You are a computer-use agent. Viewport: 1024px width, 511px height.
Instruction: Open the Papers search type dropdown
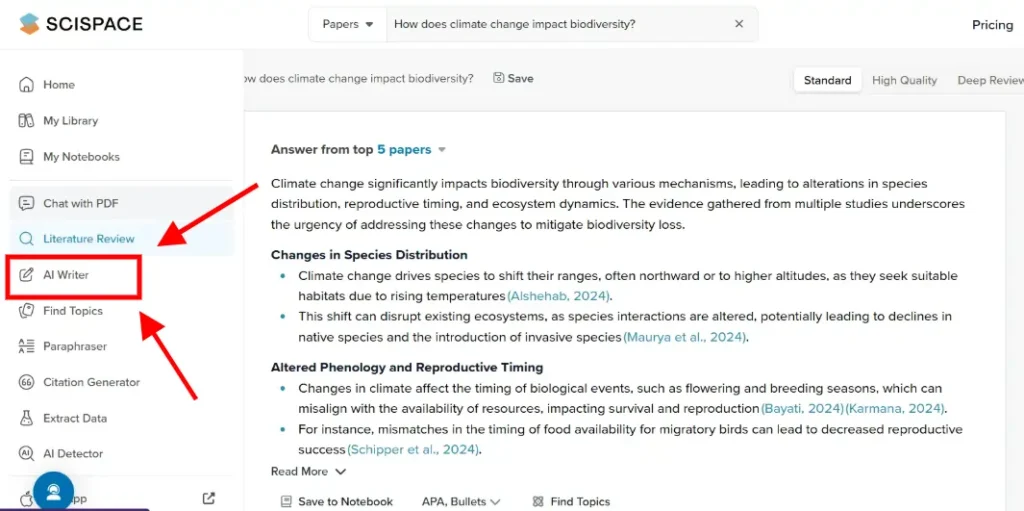(347, 24)
